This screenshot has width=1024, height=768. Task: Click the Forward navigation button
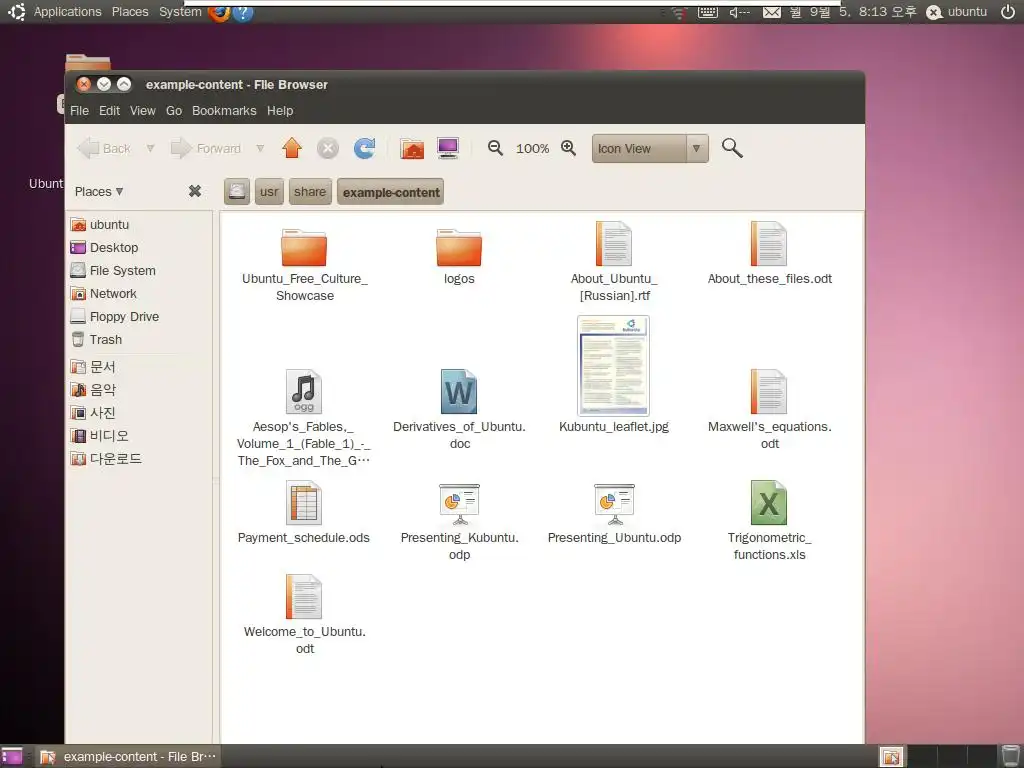(206, 148)
